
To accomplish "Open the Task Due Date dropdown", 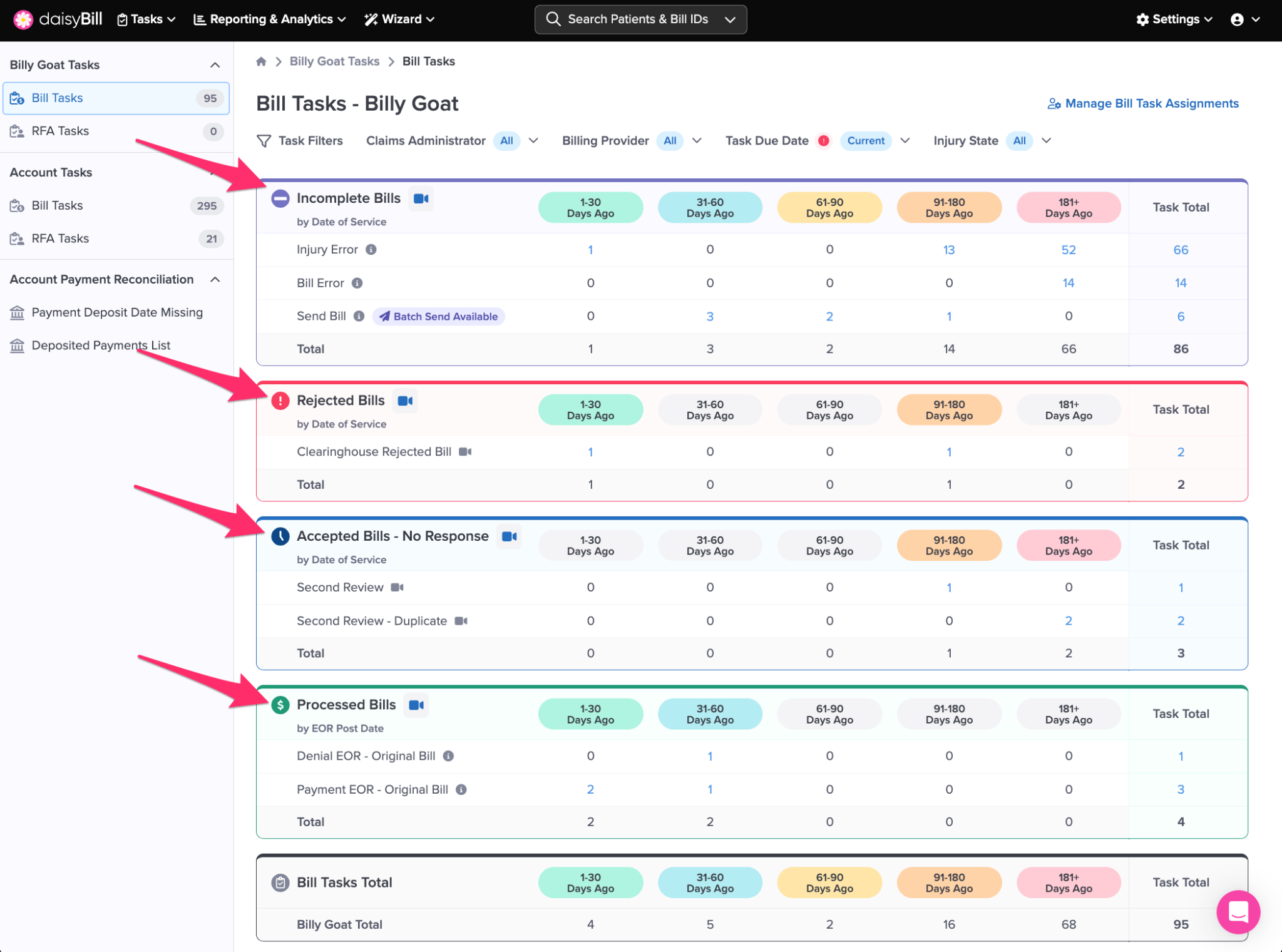I will click(905, 141).
